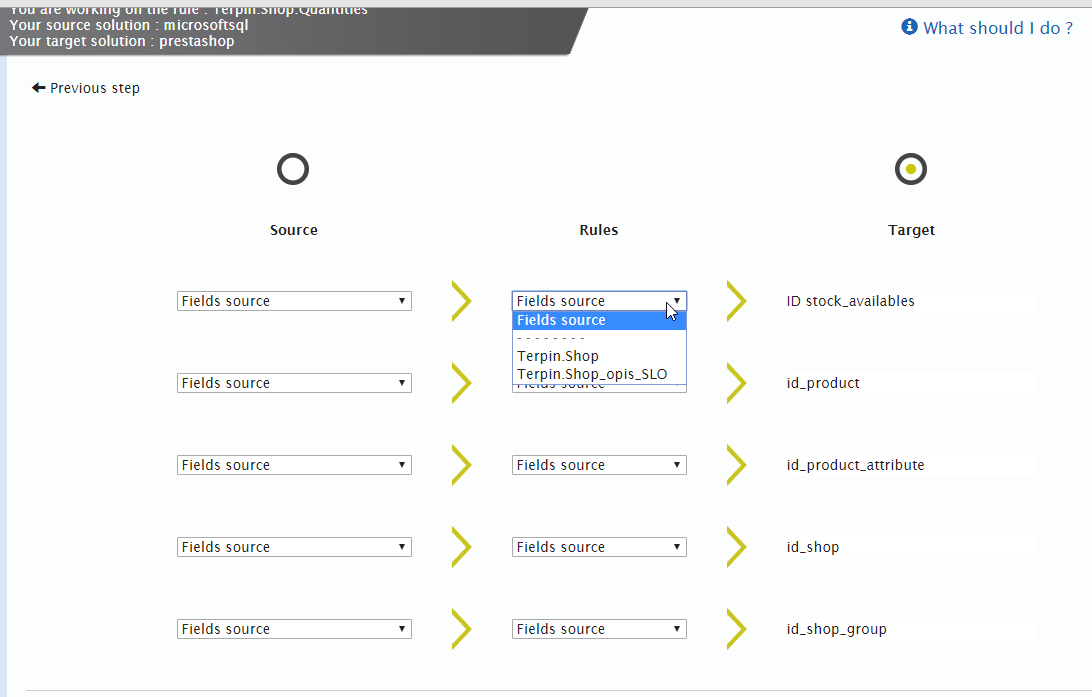
Task: Click the yellow chevron pointing to id_product_attribute
Action: (x=737, y=464)
